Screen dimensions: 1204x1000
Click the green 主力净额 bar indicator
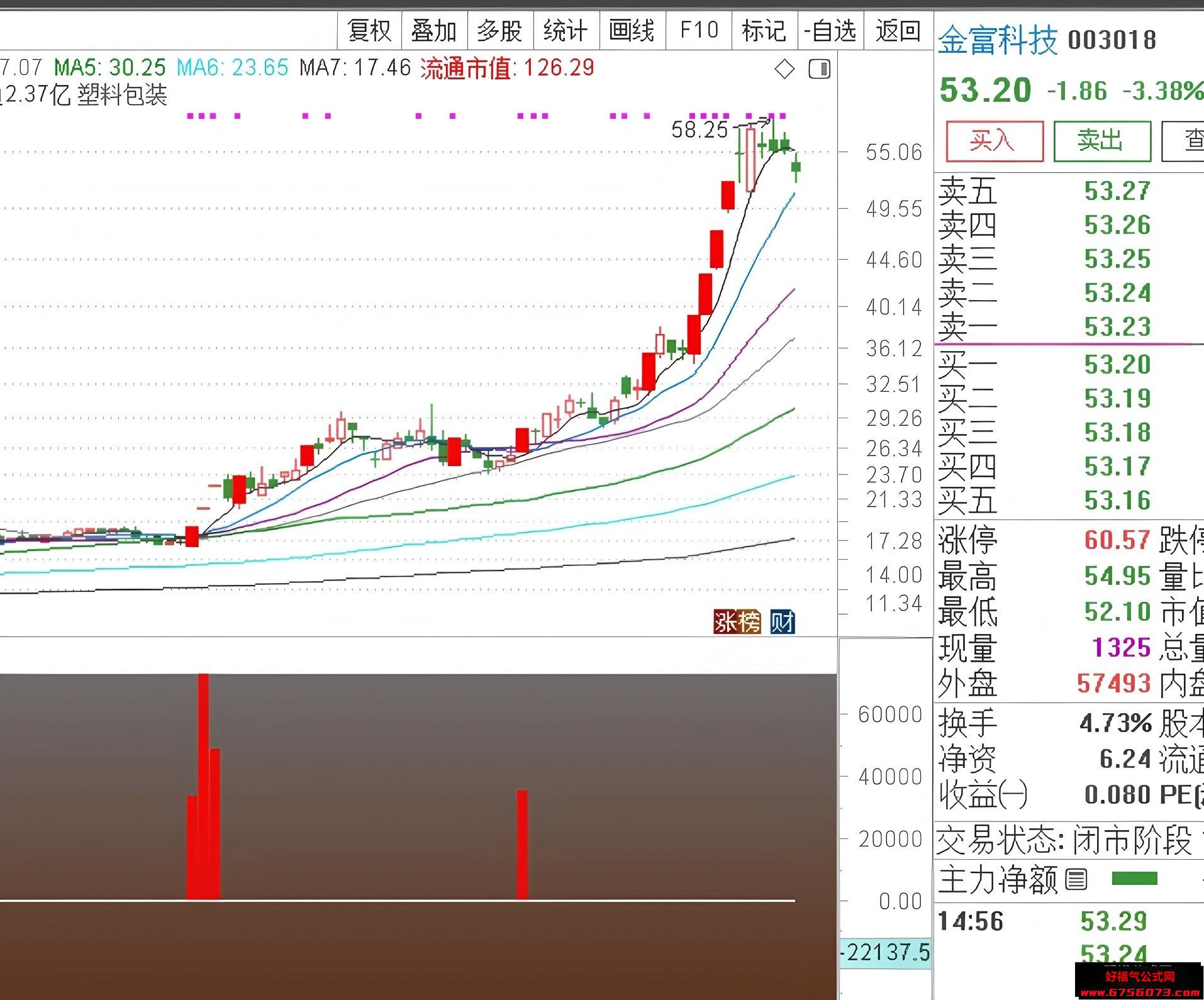pyautogui.click(x=1134, y=879)
